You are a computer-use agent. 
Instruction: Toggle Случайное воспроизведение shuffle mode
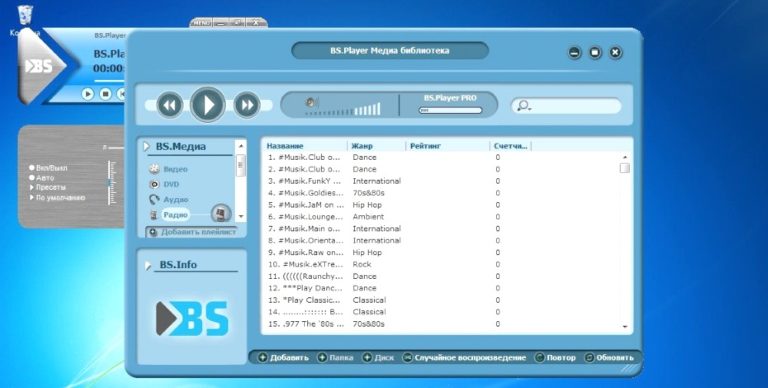click(464, 358)
